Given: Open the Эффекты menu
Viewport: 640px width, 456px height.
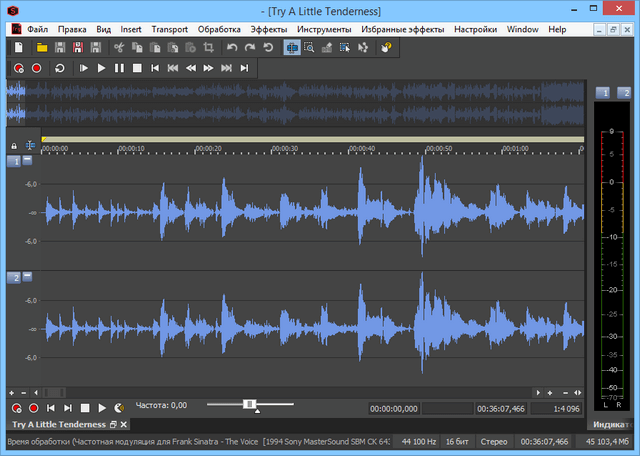Looking at the screenshot, I should click(268, 29).
